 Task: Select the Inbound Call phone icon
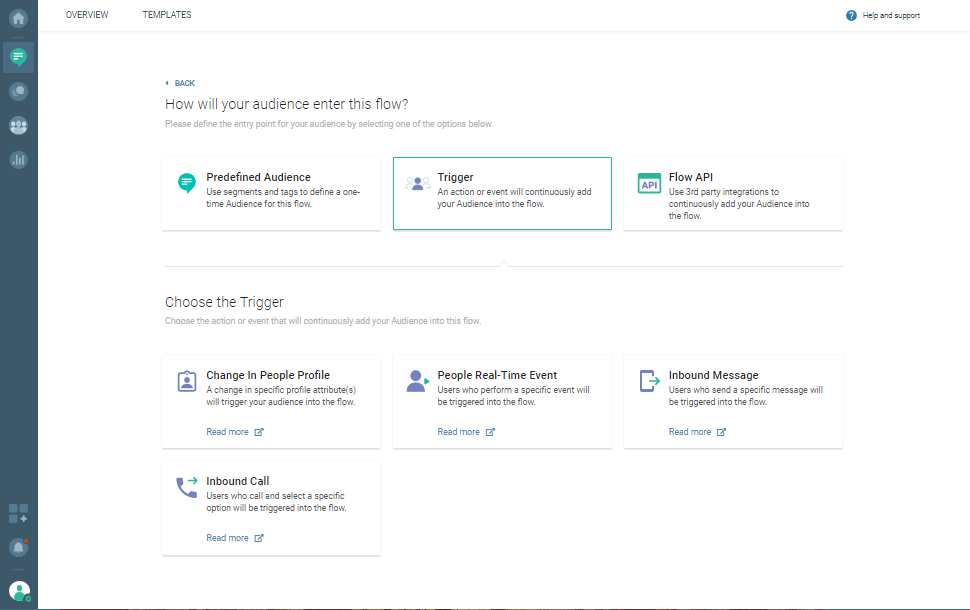pos(186,487)
